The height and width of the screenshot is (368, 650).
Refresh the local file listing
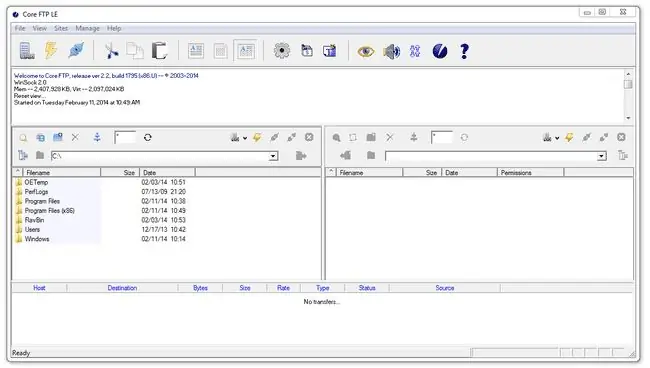[x=148, y=137]
